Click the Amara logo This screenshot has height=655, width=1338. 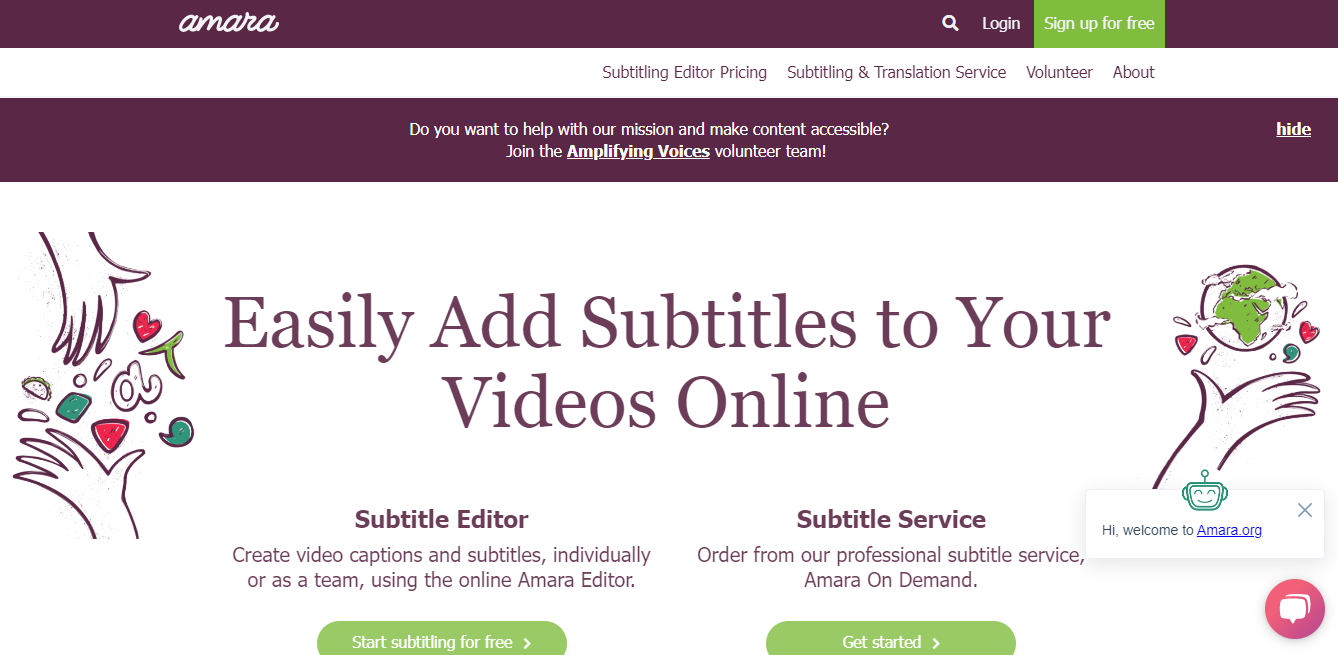[x=229, y=22]
